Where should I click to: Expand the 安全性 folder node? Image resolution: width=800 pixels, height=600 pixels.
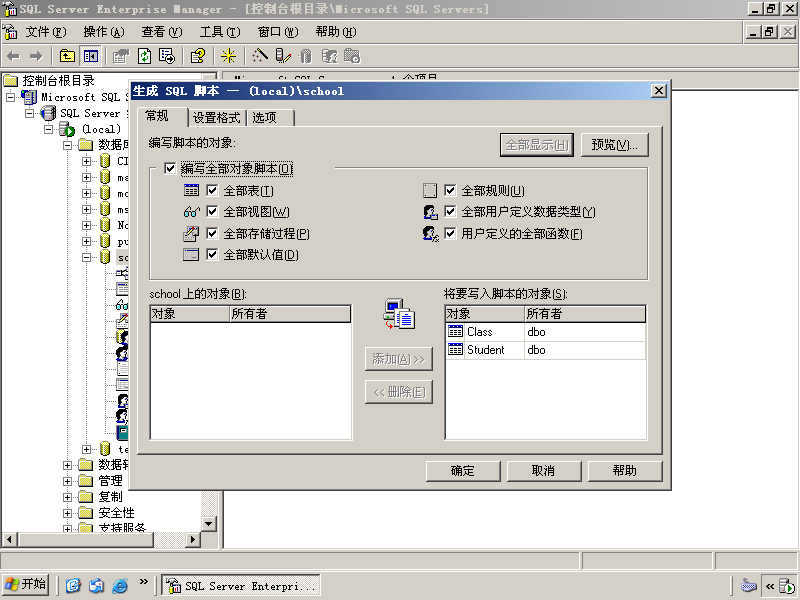pyautogui.click(x=67, y=513)
